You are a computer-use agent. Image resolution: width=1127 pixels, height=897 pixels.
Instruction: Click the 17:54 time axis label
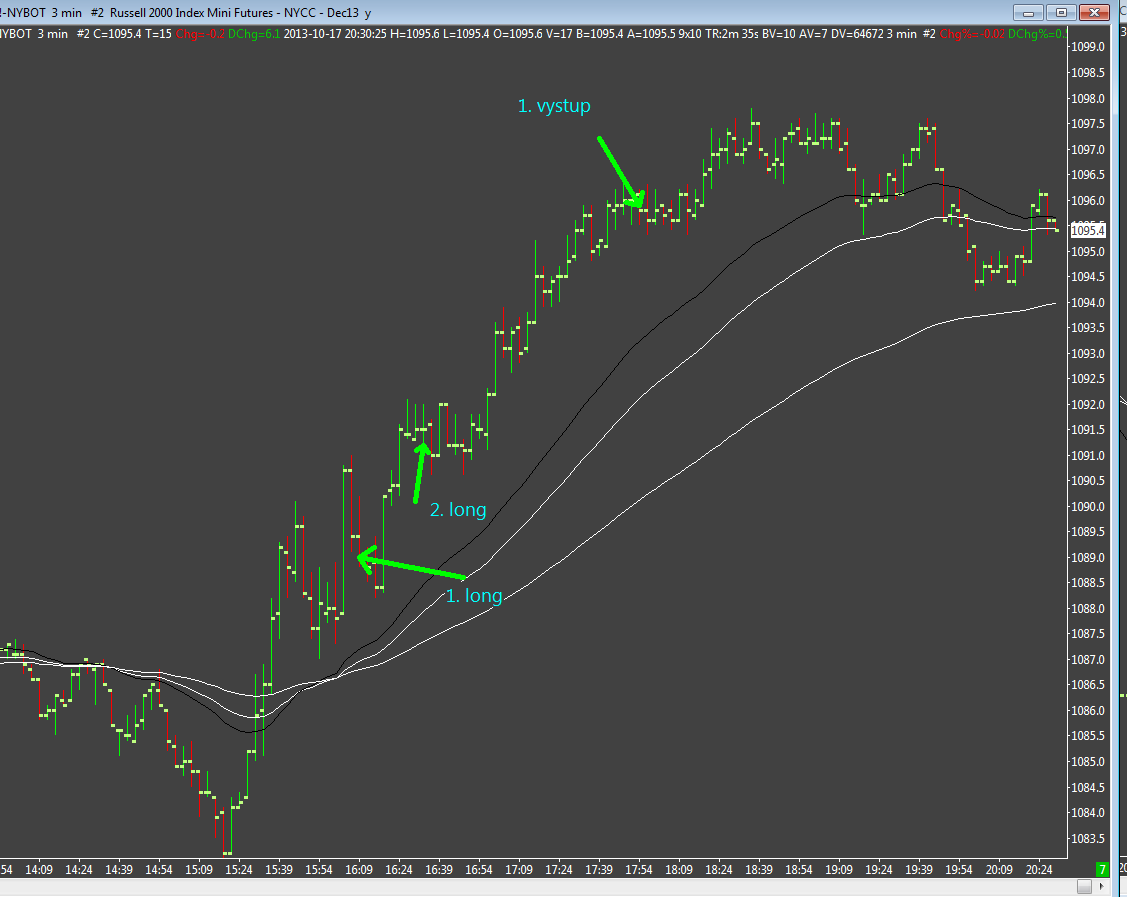(x=638, y=870)
